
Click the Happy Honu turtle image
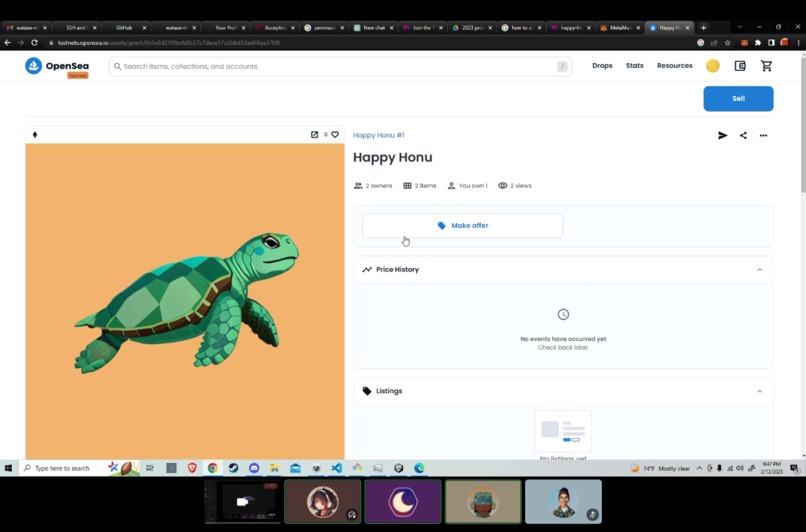pos(185,301)
